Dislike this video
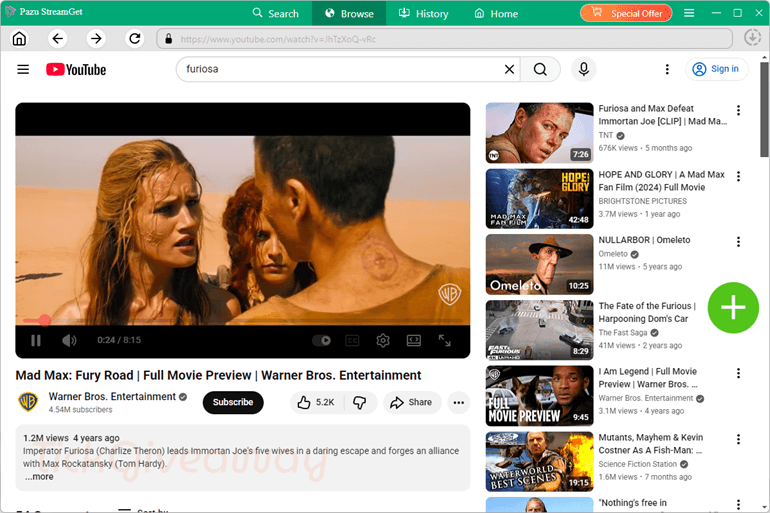Screen dimensions: 770x513 [360, 403]
